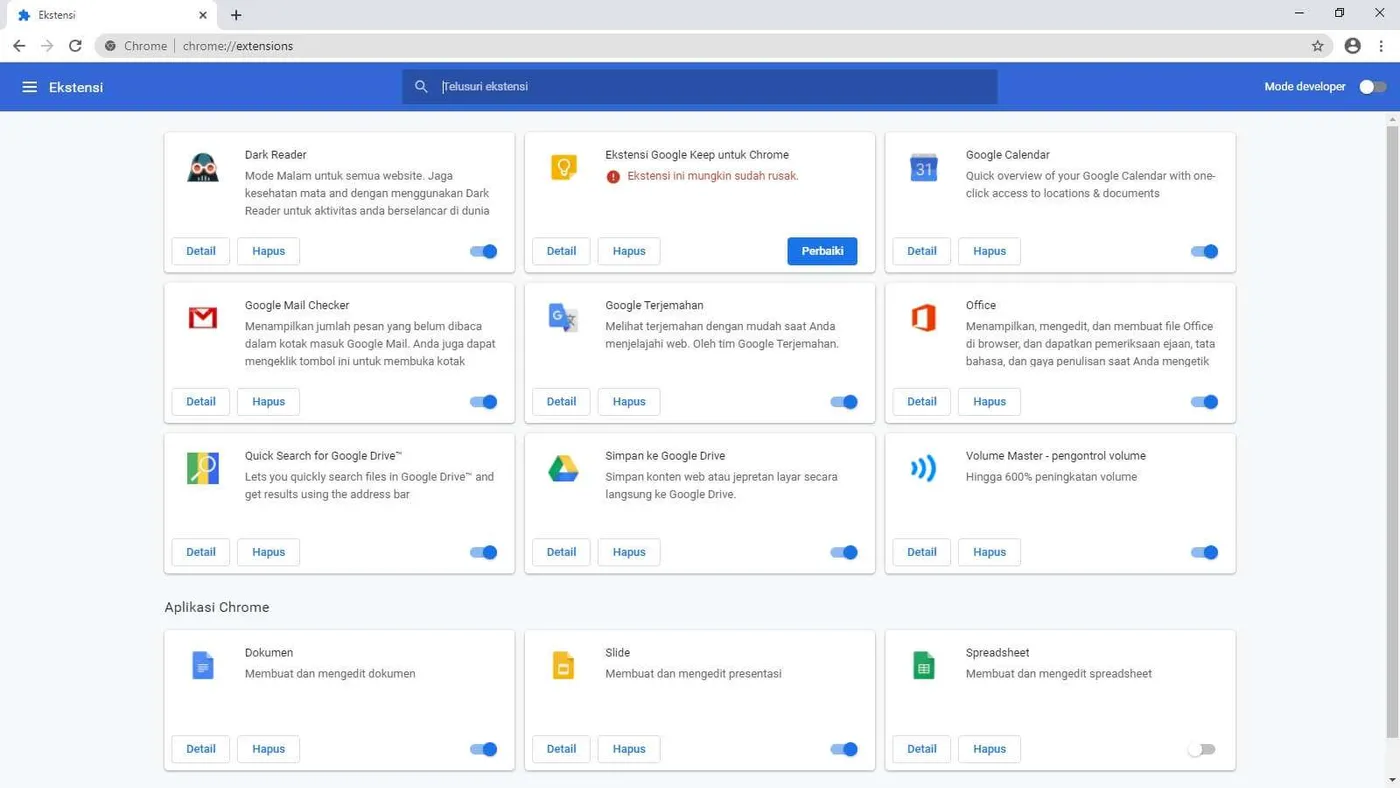The image size is (1400, 788).
Task: Repair Google Keep with Perbaiki button
Action: coord(822,251)
